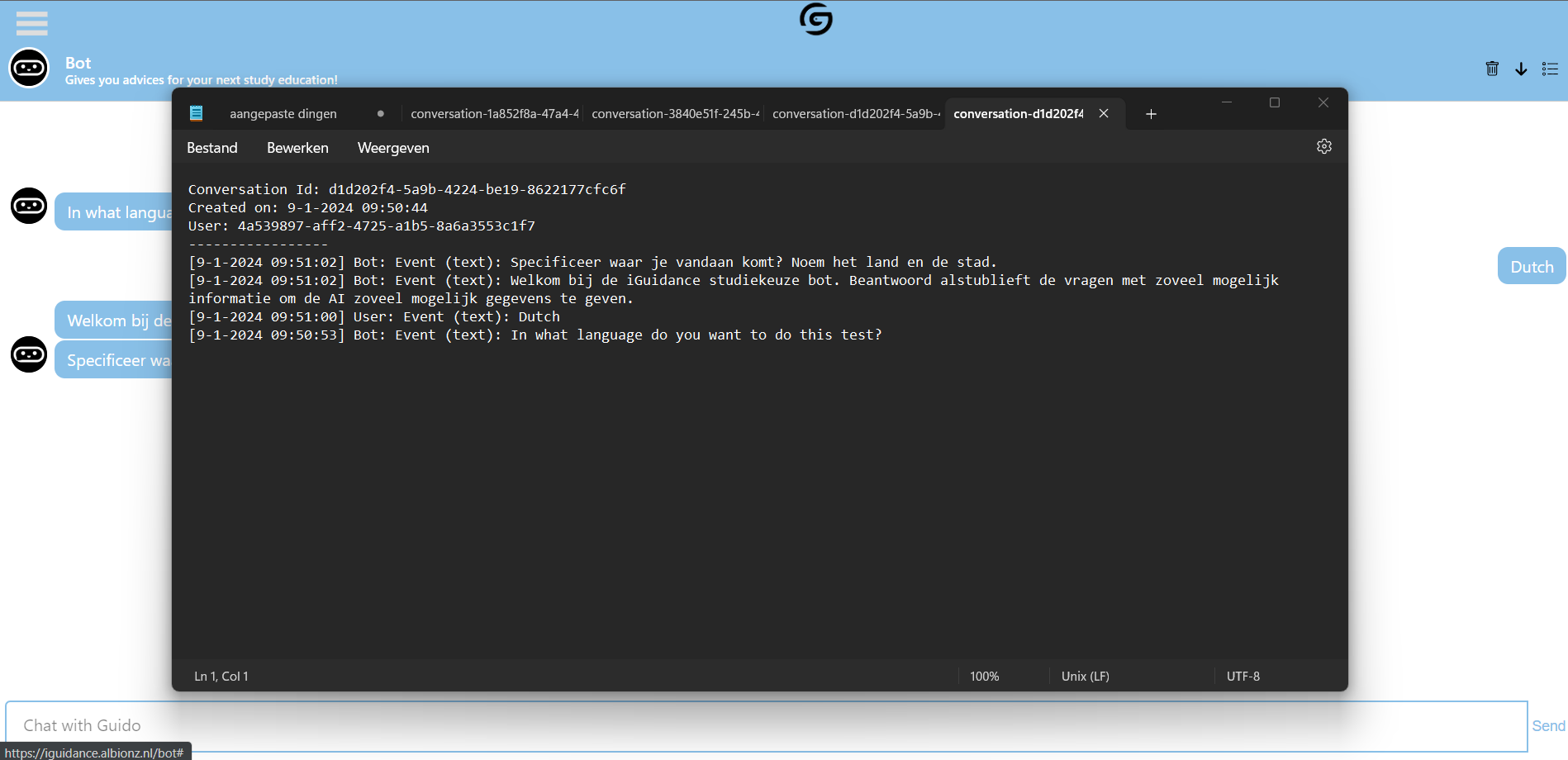
Task: Click the trash icon to delete conversation
Action: pos(1492,69)
